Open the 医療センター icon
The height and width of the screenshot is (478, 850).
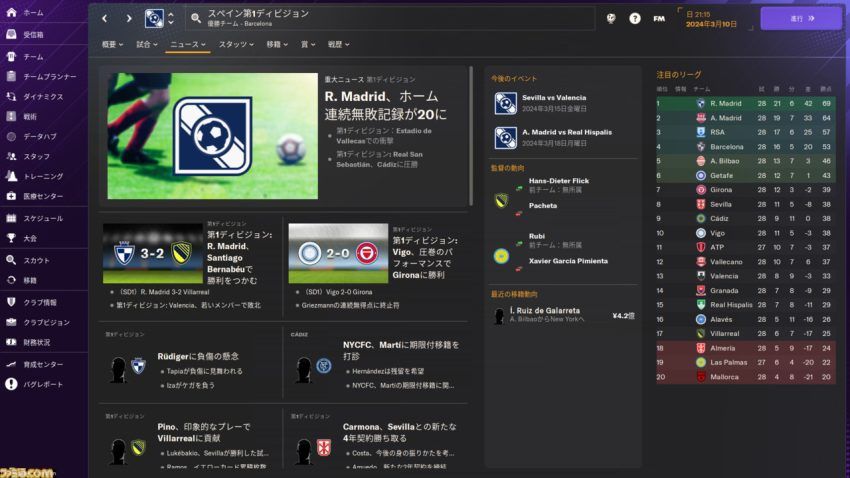[x=11, y=196]
